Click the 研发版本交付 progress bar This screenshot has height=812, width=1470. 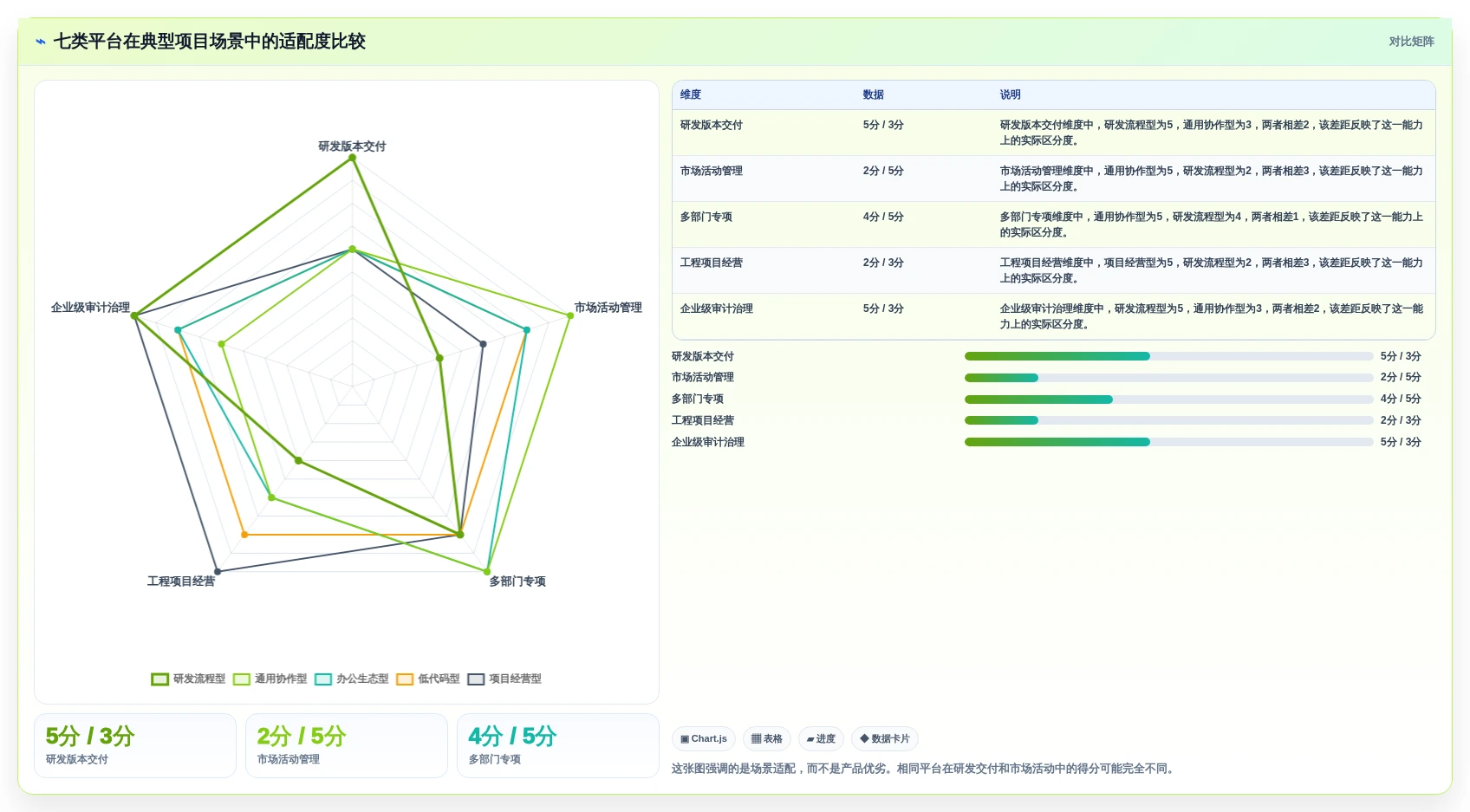(1168, 356)
